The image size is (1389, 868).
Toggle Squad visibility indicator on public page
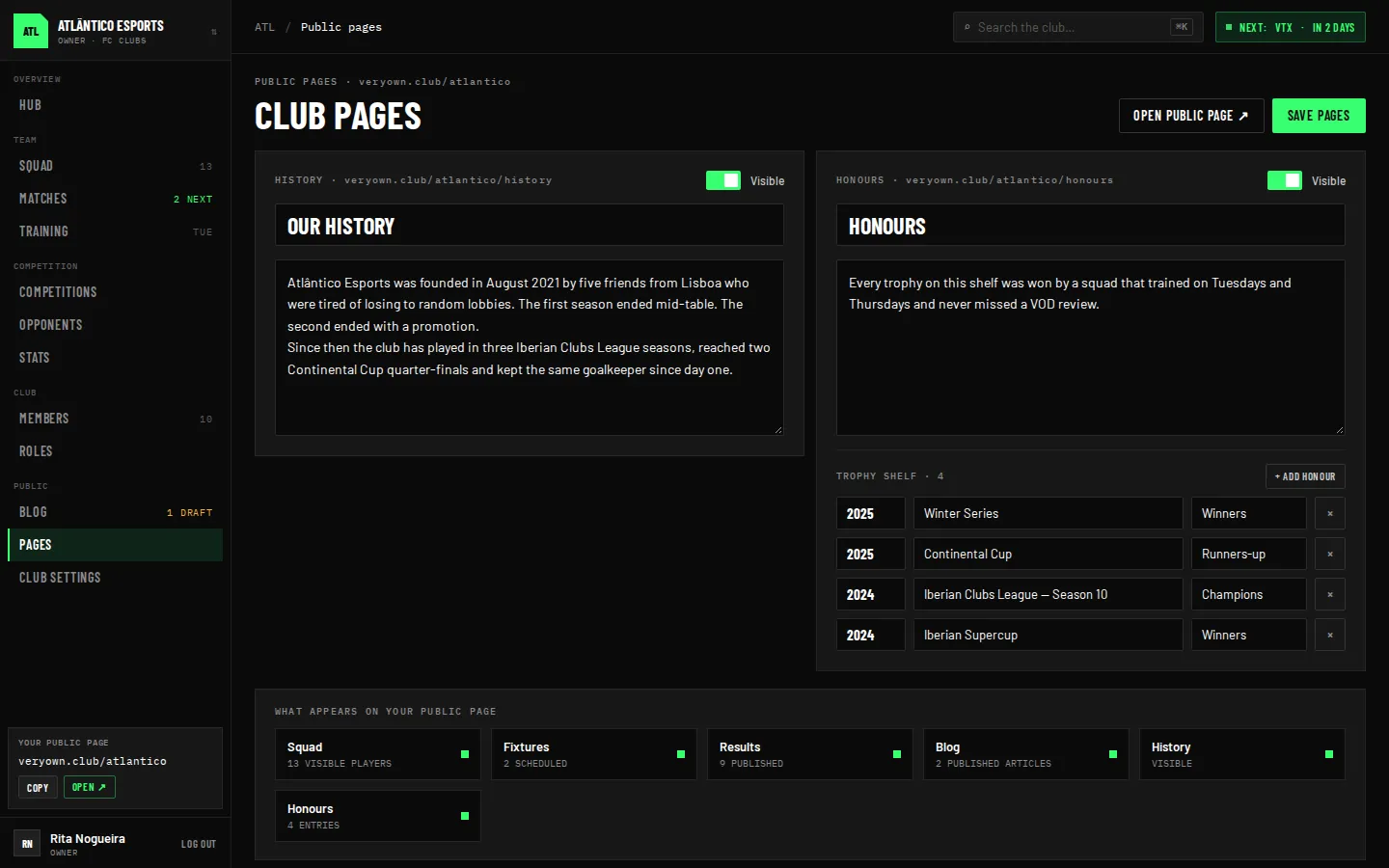[x=465, y=754]
